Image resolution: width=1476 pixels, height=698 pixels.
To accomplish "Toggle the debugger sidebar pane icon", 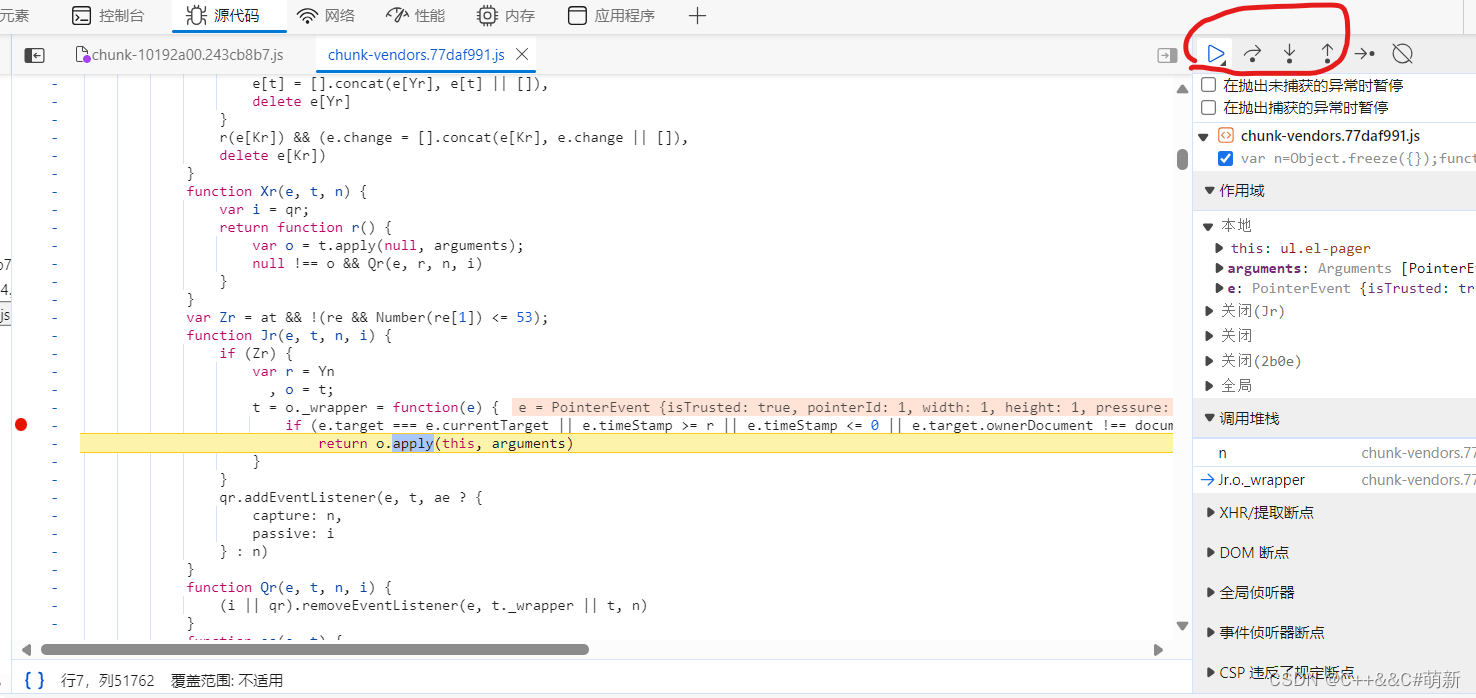I will 1167,55.
